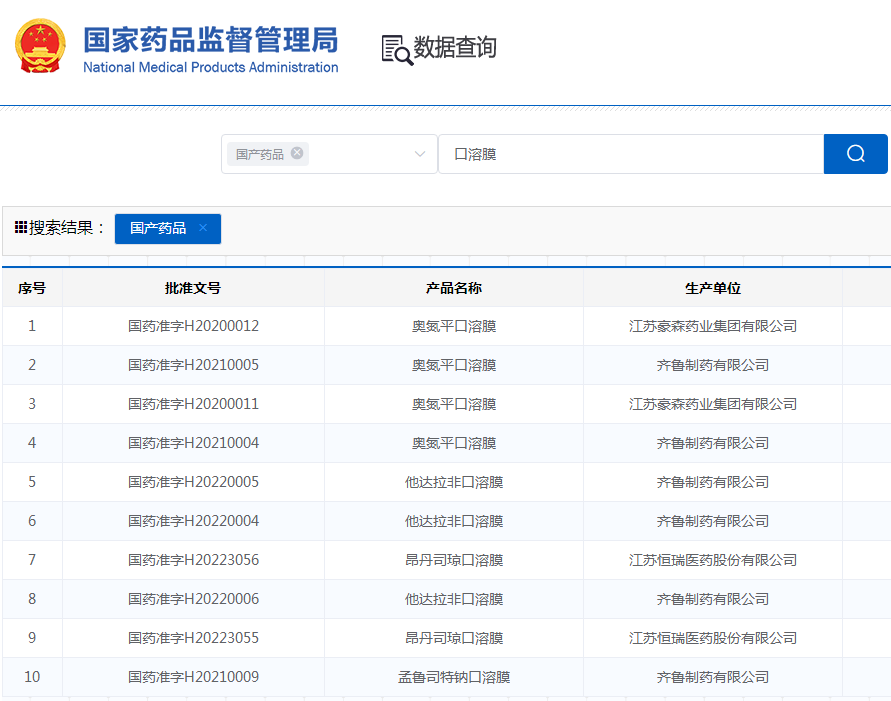The height and width of the screenshot is (701, 891).
Task: Remove the 国产药品 tag in the dropdown
Action: pyautogui.click(x=297, y=153)
